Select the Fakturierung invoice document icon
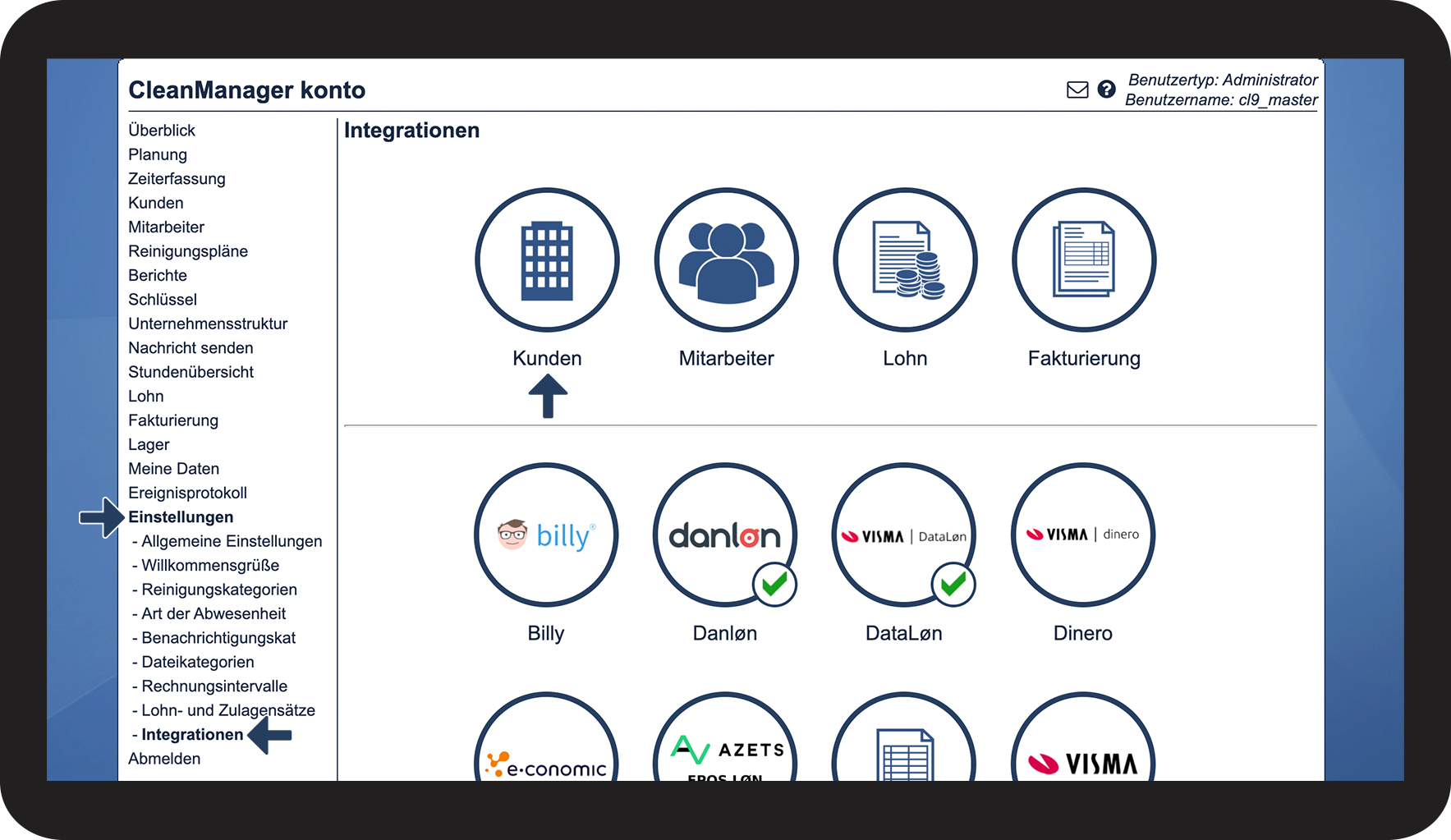 [1084, 260]
